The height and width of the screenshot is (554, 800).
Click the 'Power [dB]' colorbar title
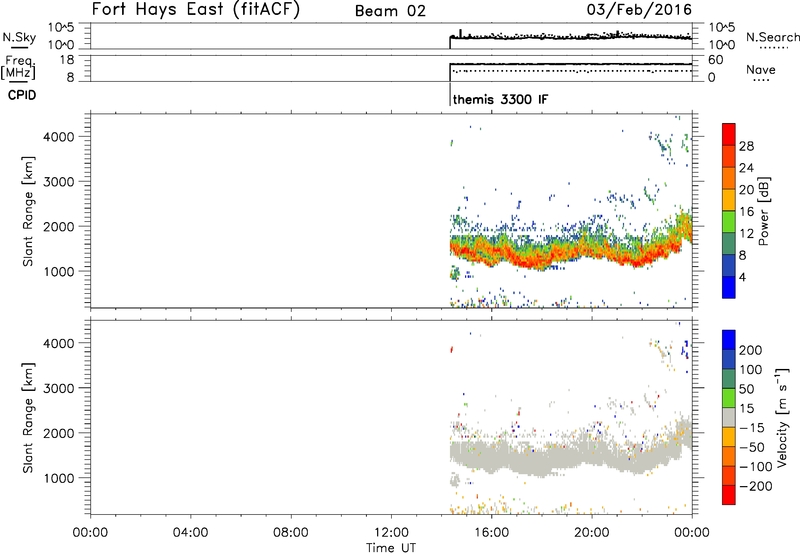coord(763,211)
